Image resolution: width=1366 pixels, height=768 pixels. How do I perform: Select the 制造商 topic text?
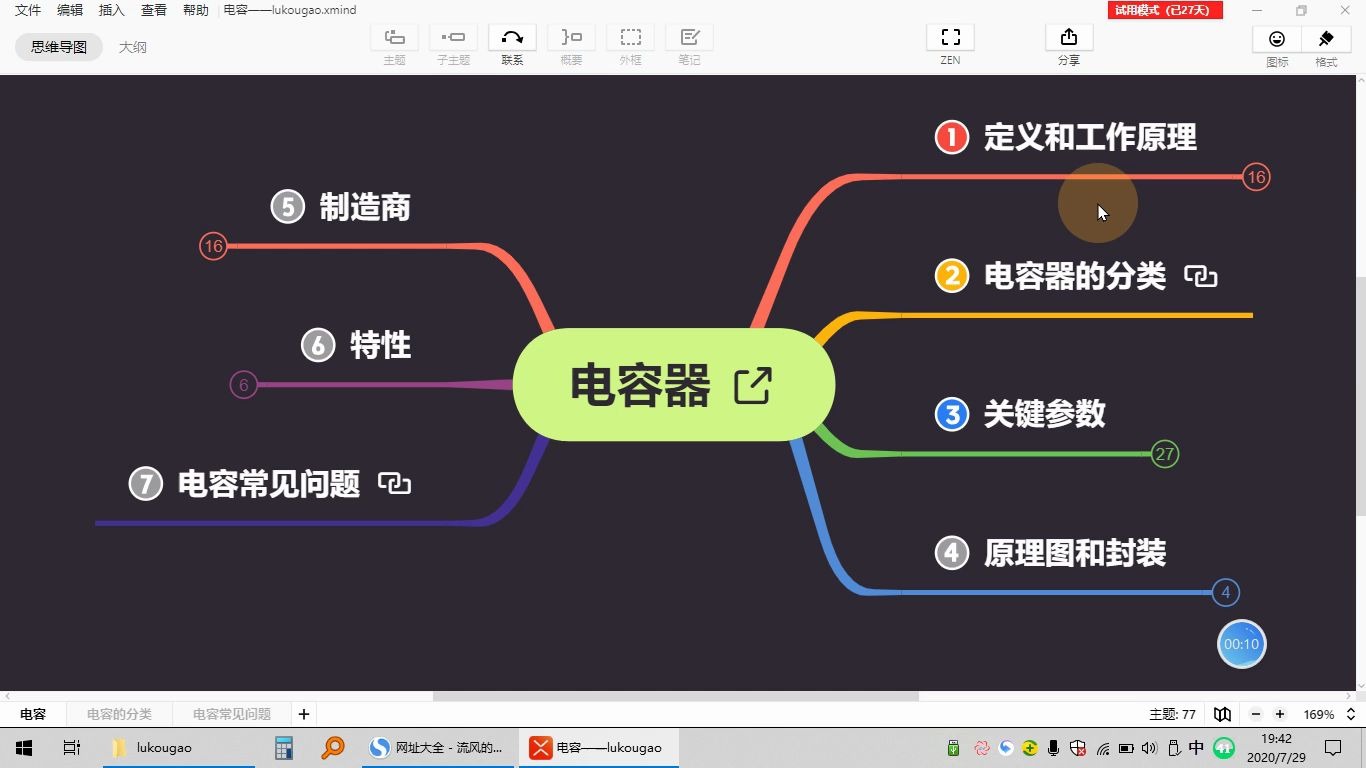tap(364, 207)
